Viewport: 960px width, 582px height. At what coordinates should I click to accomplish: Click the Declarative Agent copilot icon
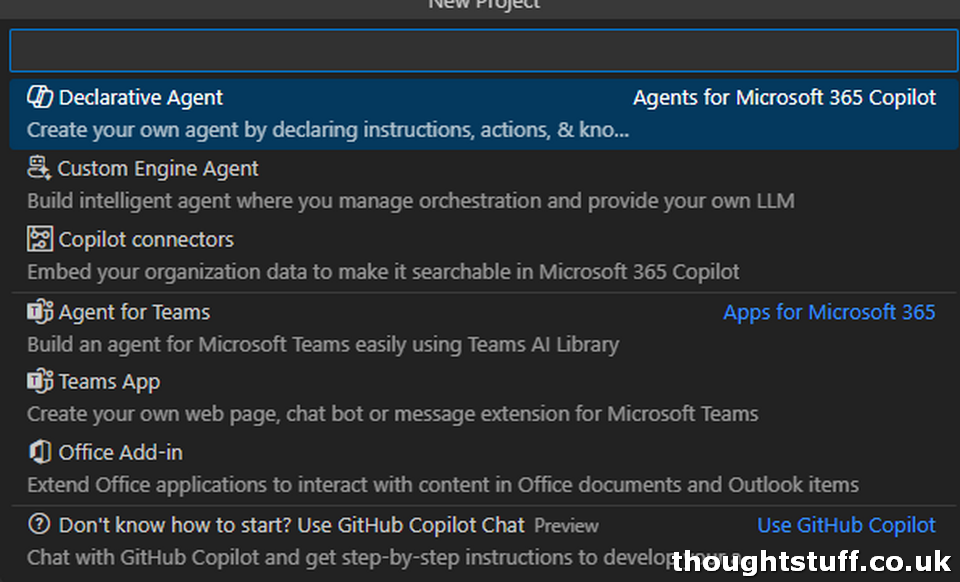tap(40, 97)
